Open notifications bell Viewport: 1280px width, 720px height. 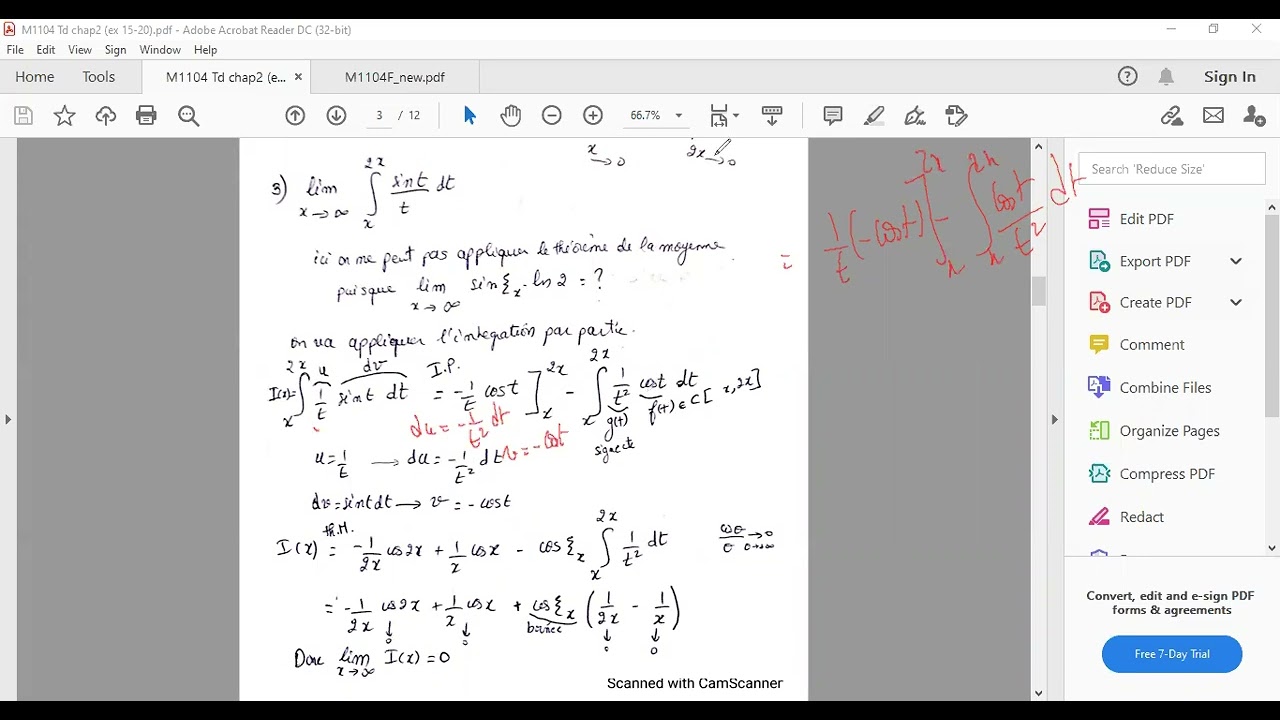coord(1166,76)
